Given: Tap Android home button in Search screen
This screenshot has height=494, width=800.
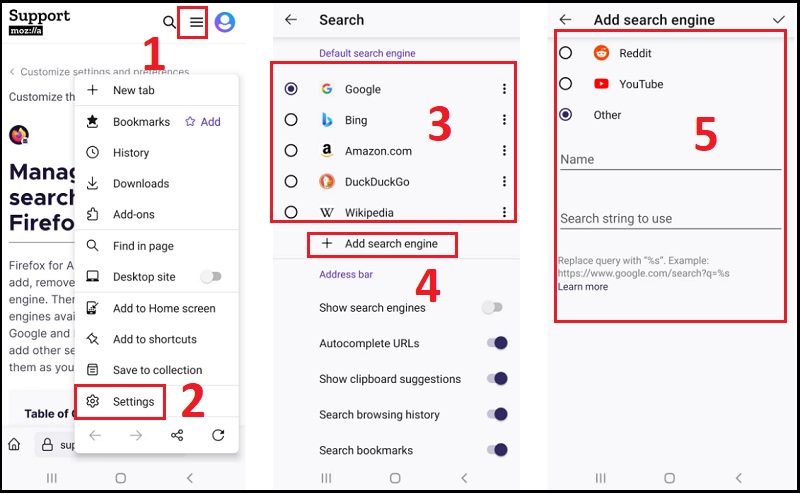Looking at the screenshot, I should point(395,478).
